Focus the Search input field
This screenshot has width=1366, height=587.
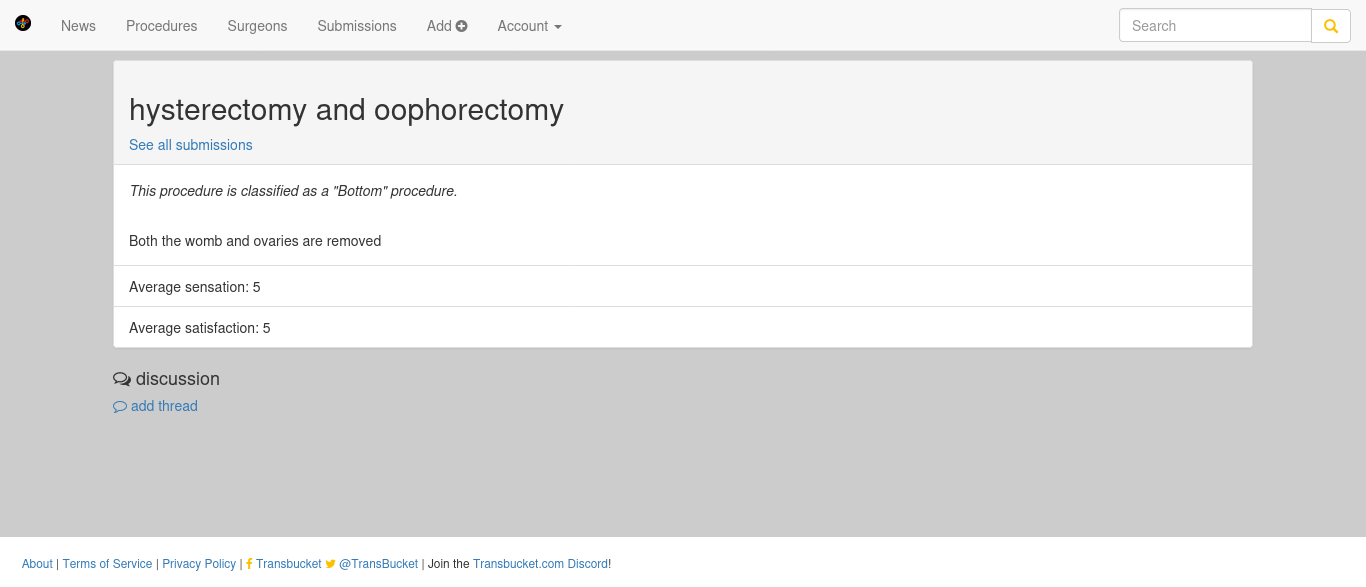point(1215,26)
